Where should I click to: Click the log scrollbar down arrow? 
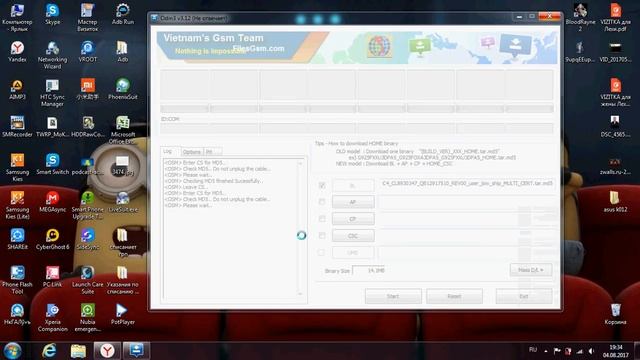[x=300, y=293]
